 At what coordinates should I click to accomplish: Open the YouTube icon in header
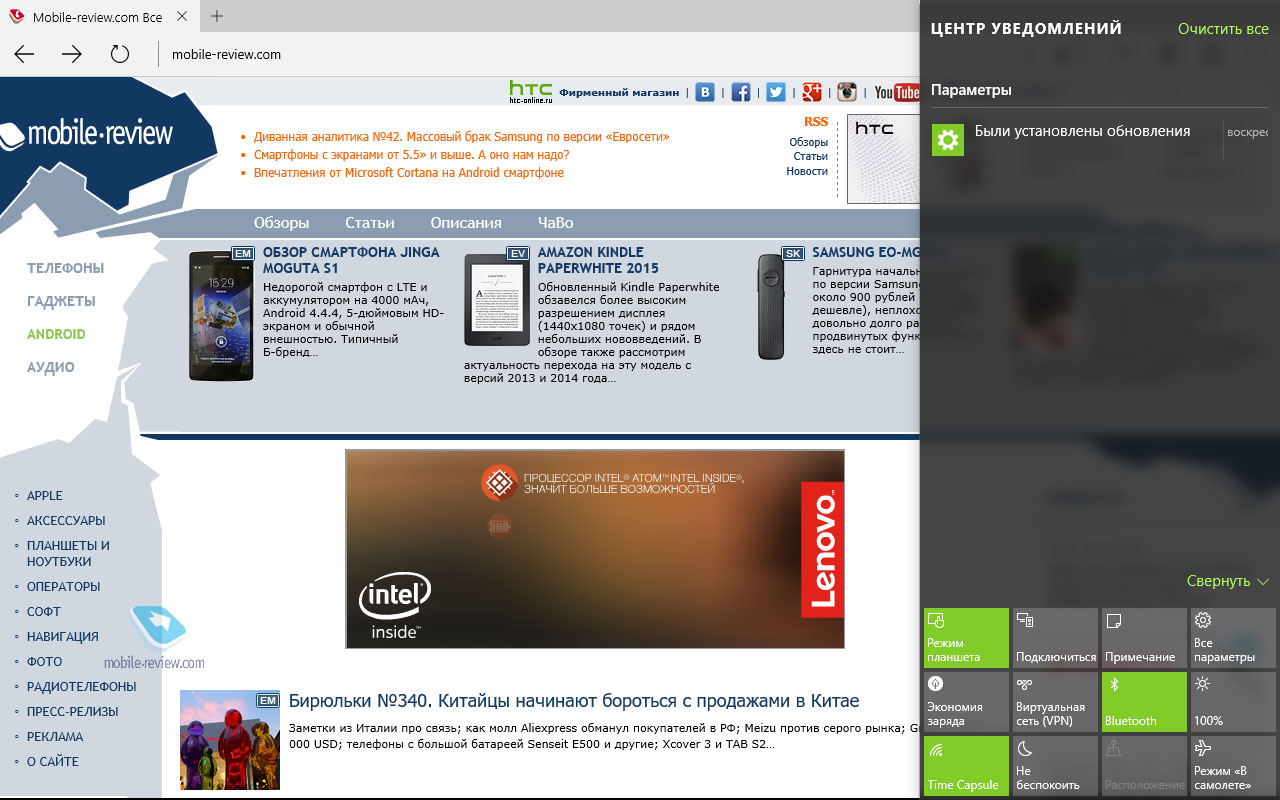896,92
